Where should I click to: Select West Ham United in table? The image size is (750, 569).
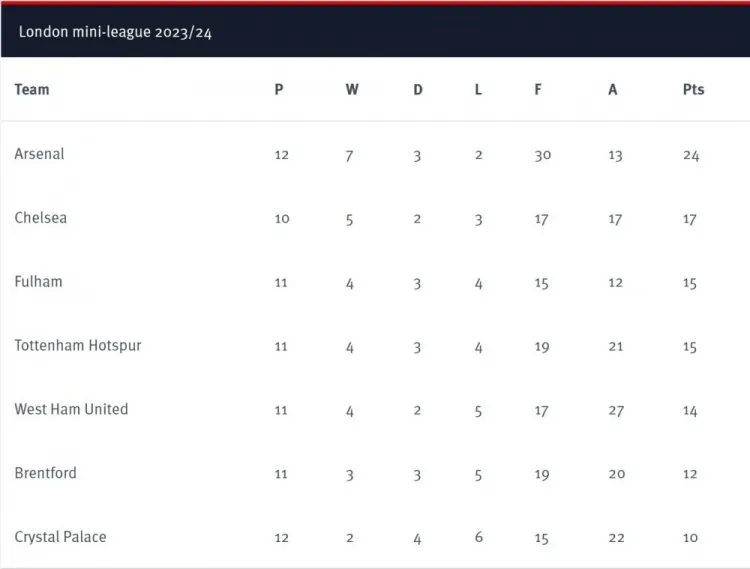(x=71, y=409)
